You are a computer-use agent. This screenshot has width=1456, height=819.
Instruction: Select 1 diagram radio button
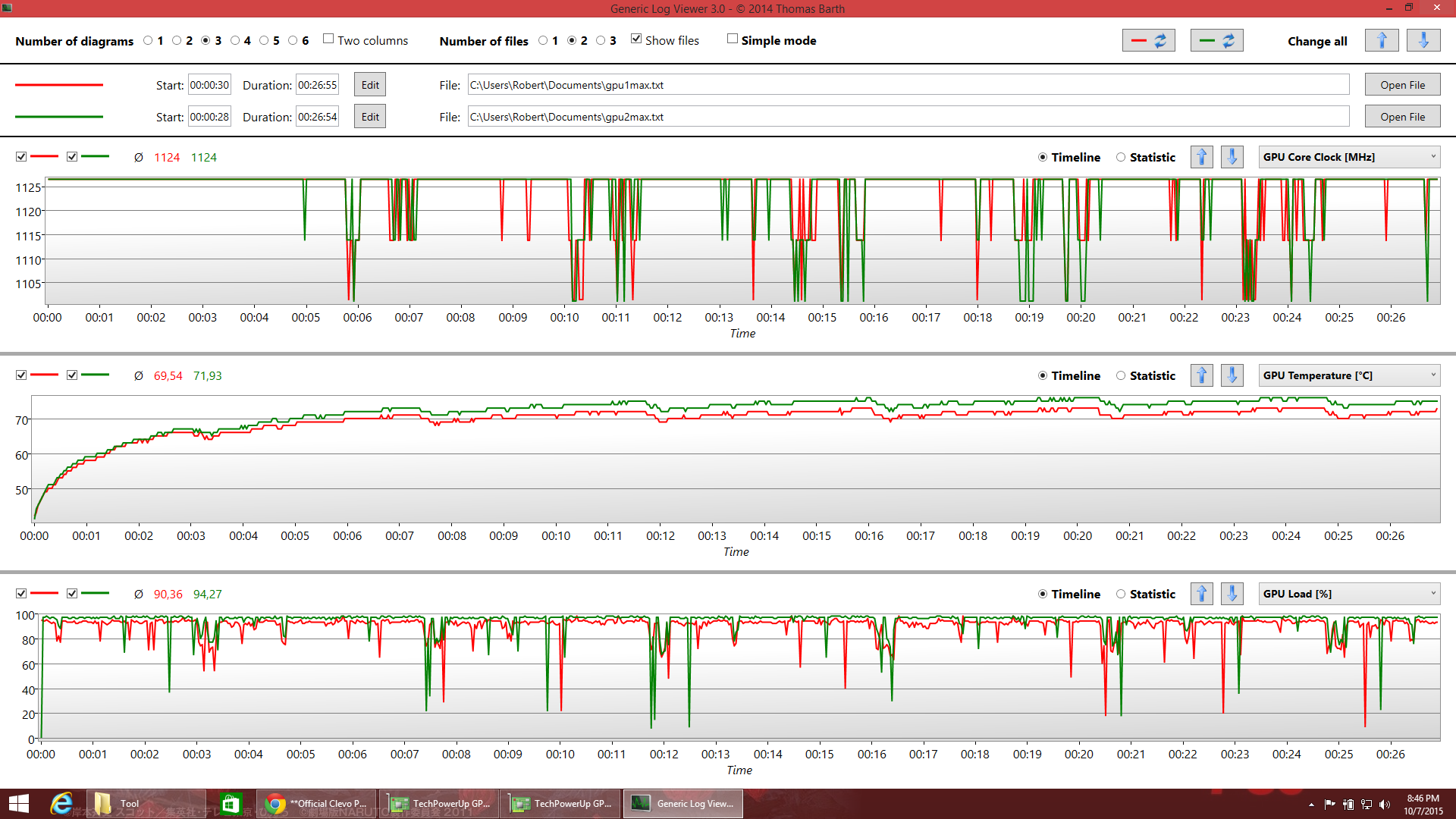[x=148, y=41]
